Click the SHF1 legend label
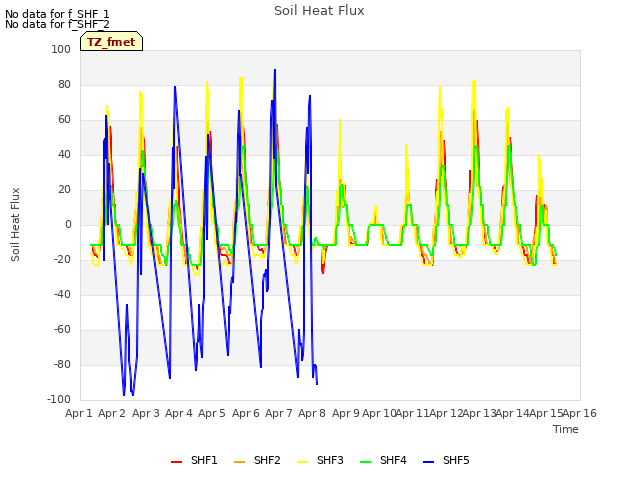This screenshot has height=480, width=640. (204, 460)
